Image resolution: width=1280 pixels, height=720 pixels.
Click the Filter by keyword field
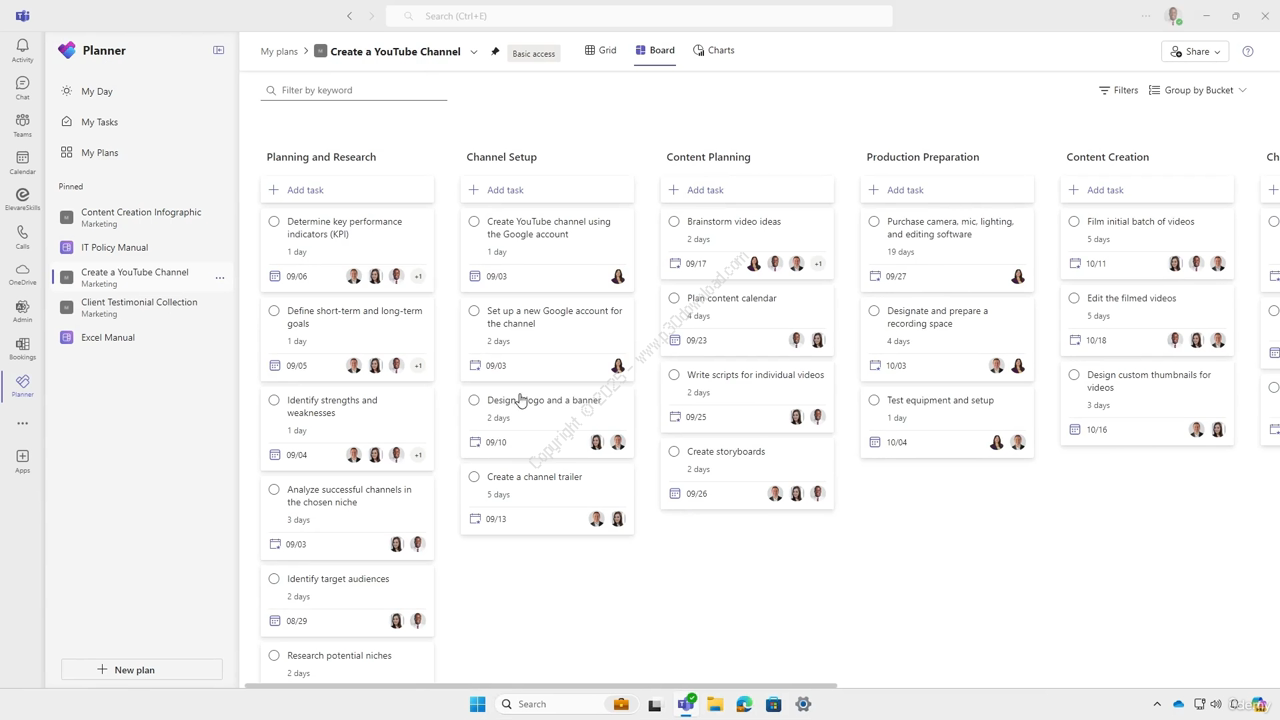click(x=355, y=90)
